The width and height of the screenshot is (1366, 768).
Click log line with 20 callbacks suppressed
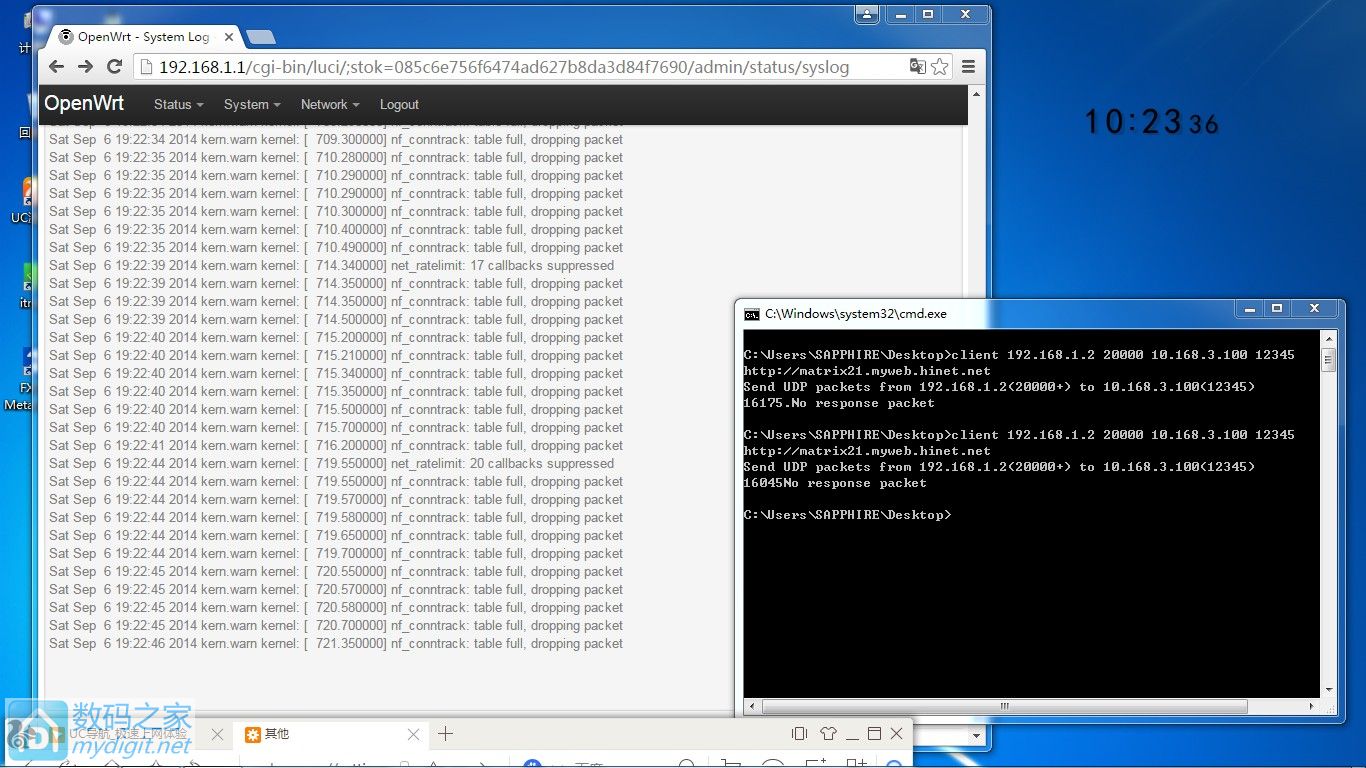(332, 463)
